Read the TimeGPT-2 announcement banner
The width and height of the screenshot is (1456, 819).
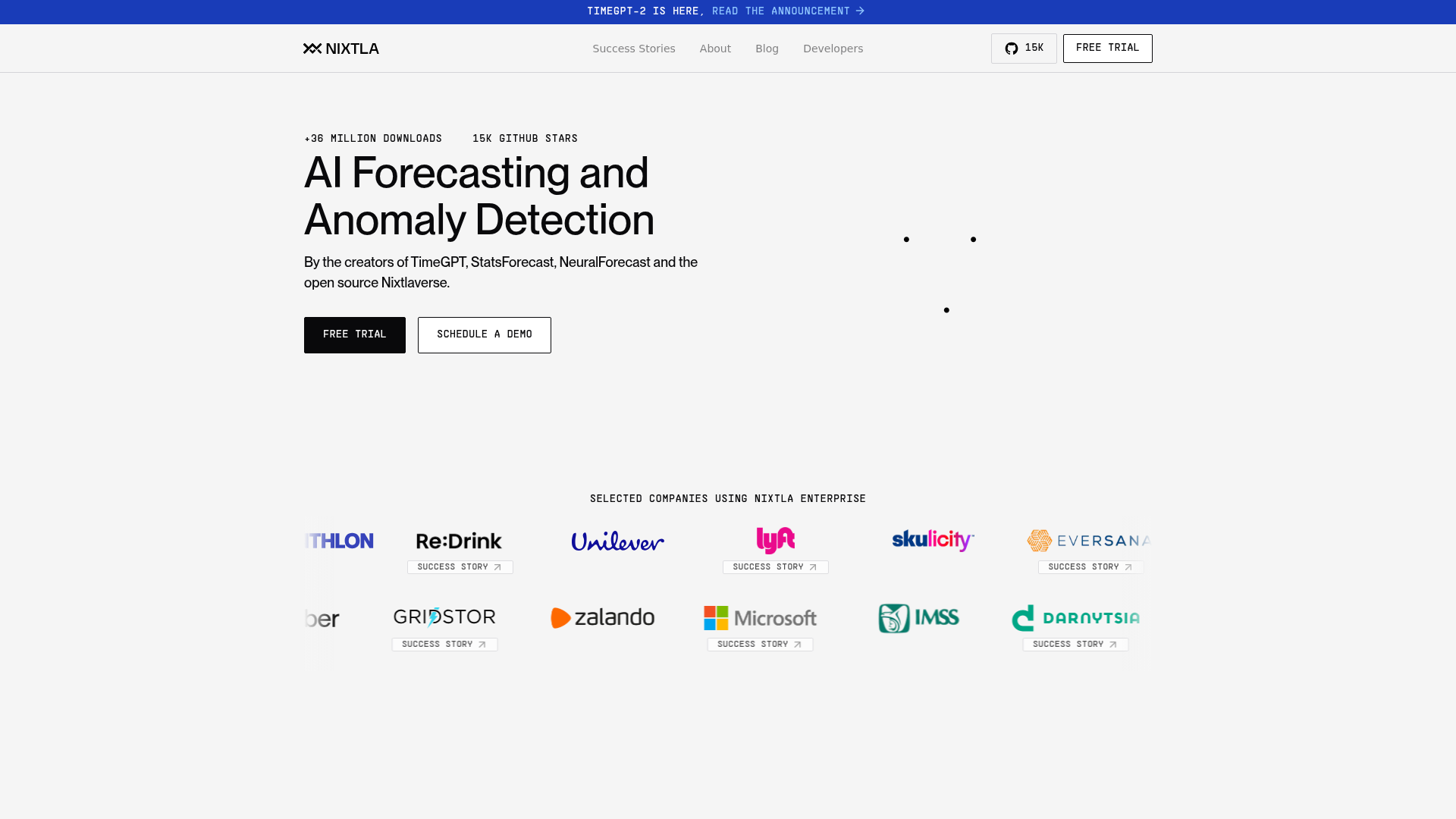point(726,11)
